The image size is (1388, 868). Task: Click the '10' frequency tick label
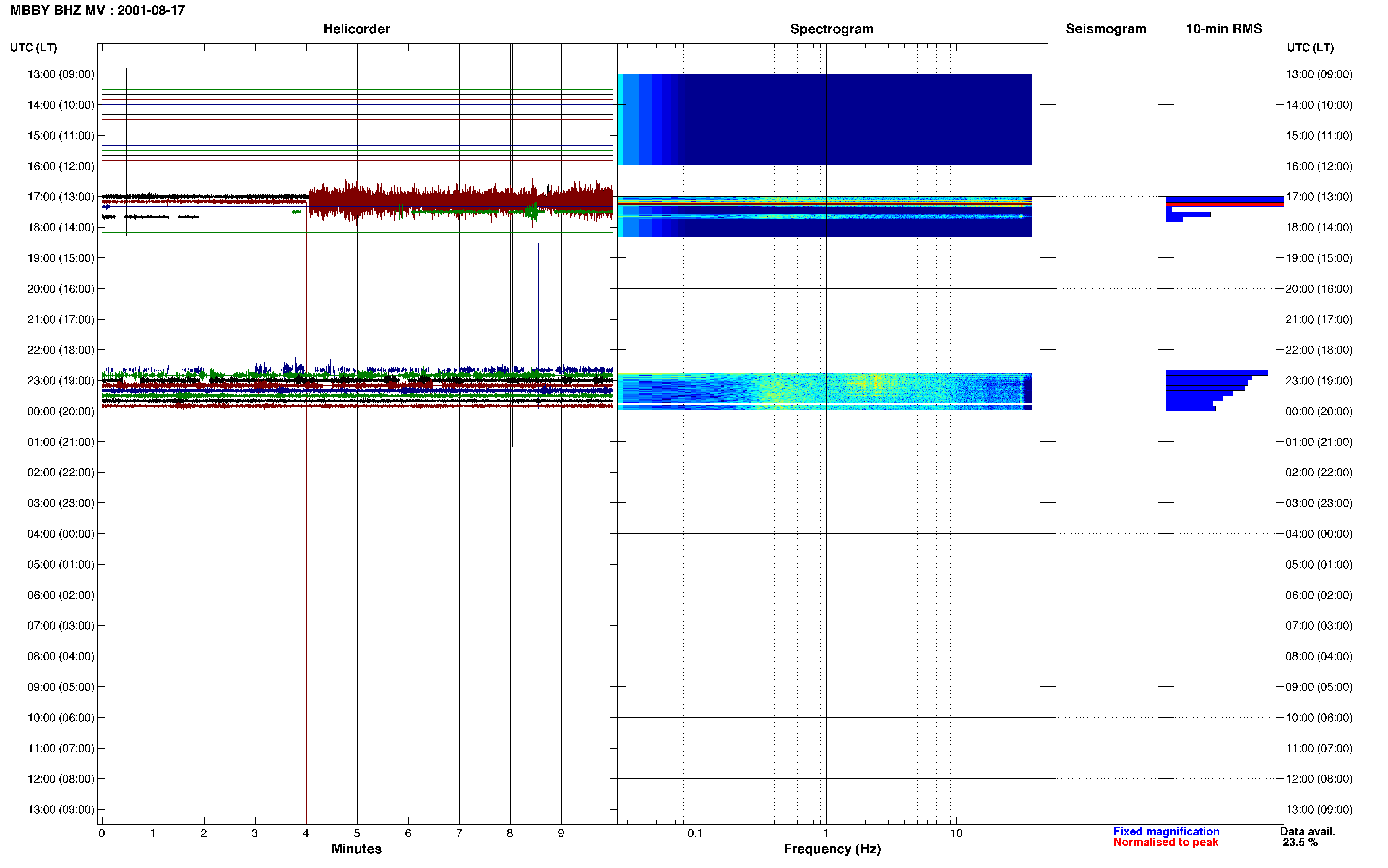coord(956,833)
